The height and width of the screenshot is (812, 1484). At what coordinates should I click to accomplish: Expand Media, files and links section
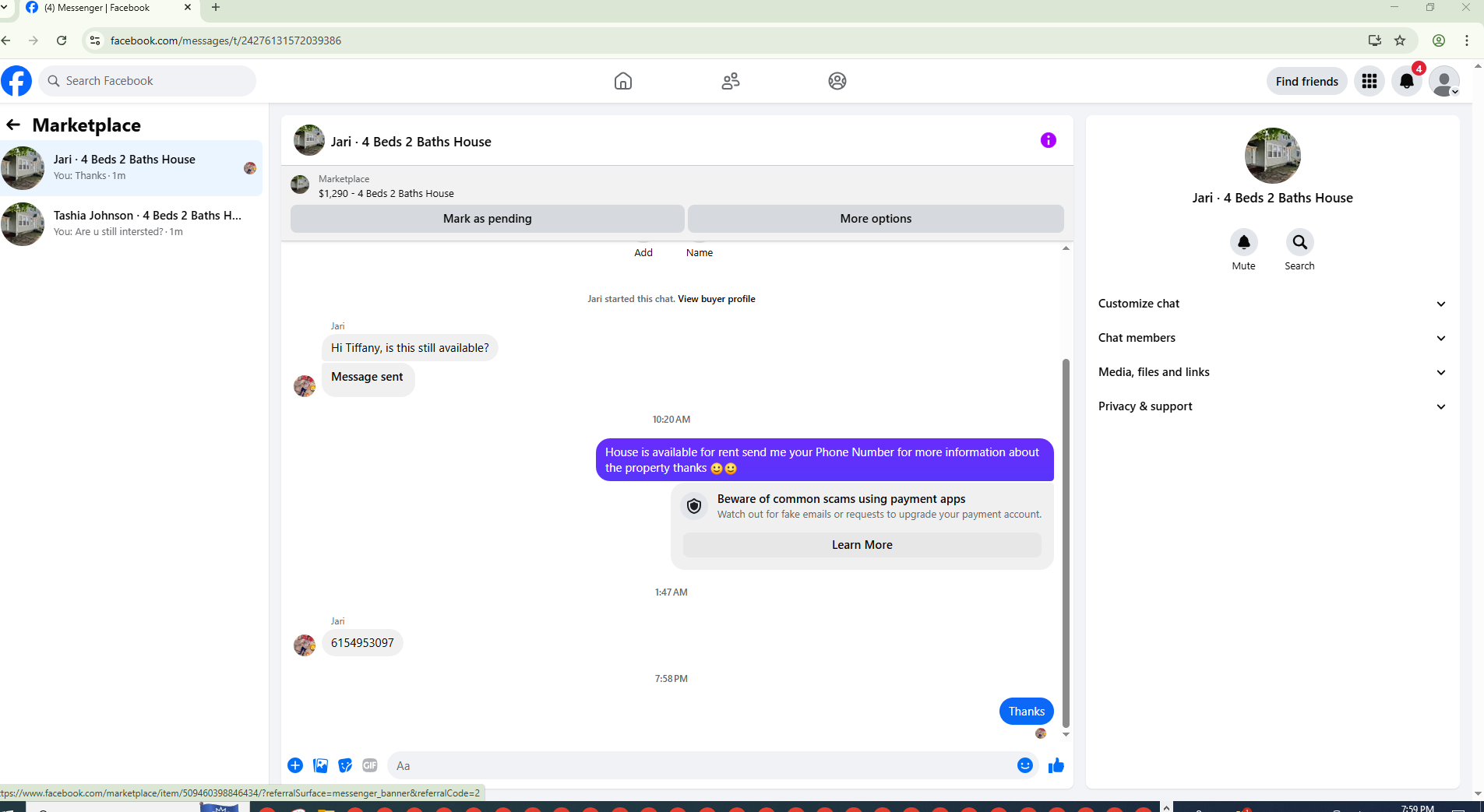[x=1272, y=372]
